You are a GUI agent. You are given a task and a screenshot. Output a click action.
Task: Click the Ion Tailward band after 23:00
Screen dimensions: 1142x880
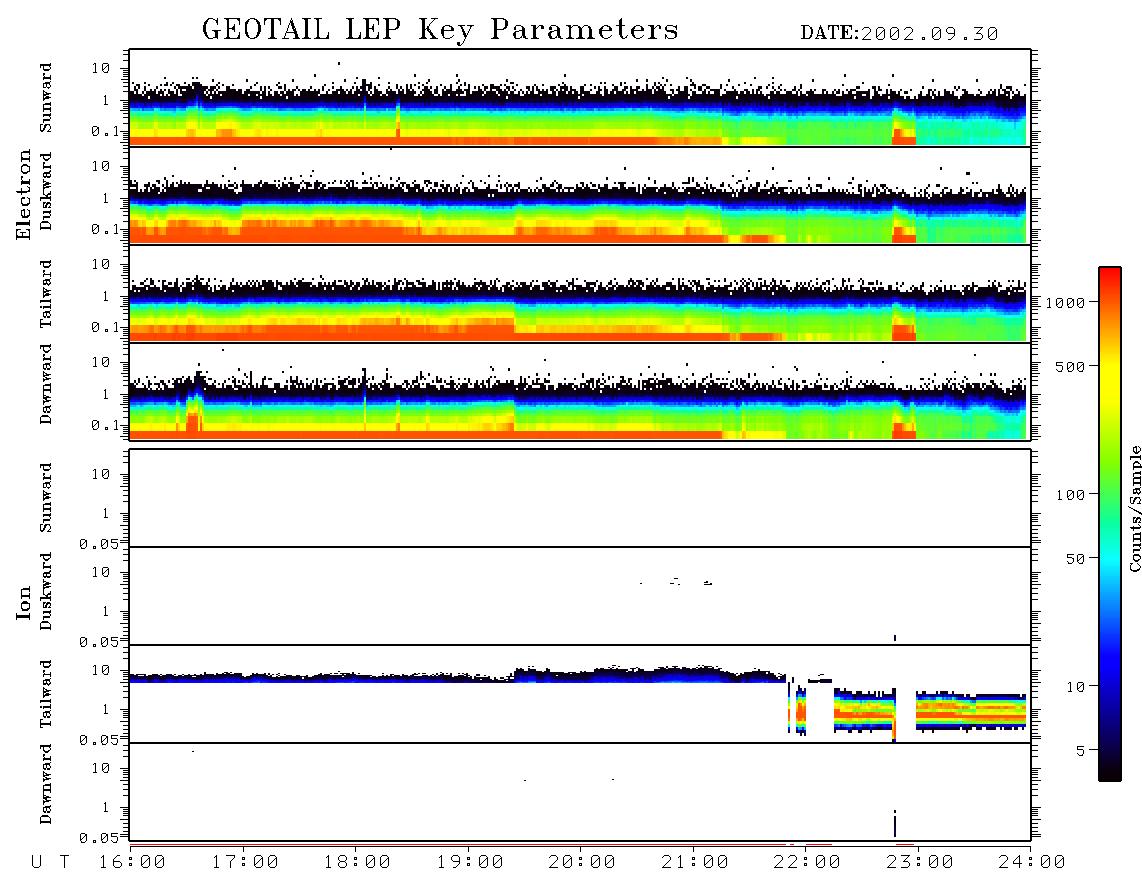(x=971, y=711)
